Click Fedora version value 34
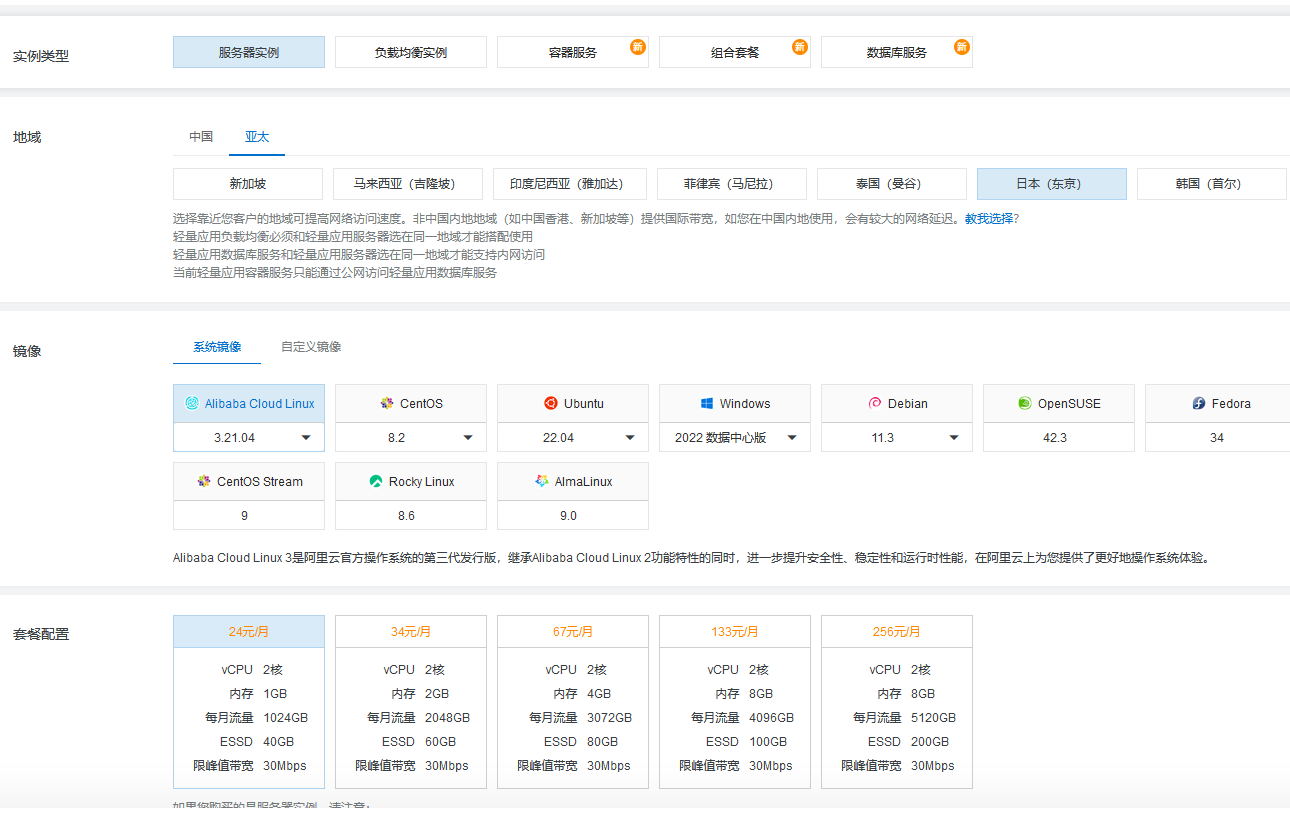The image size is (1290, 822). tap(1217, 438)
